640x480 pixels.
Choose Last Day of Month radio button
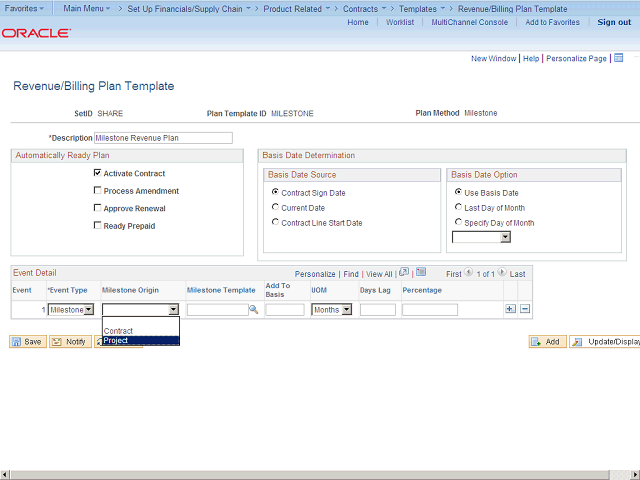click(x=458, y=207)
